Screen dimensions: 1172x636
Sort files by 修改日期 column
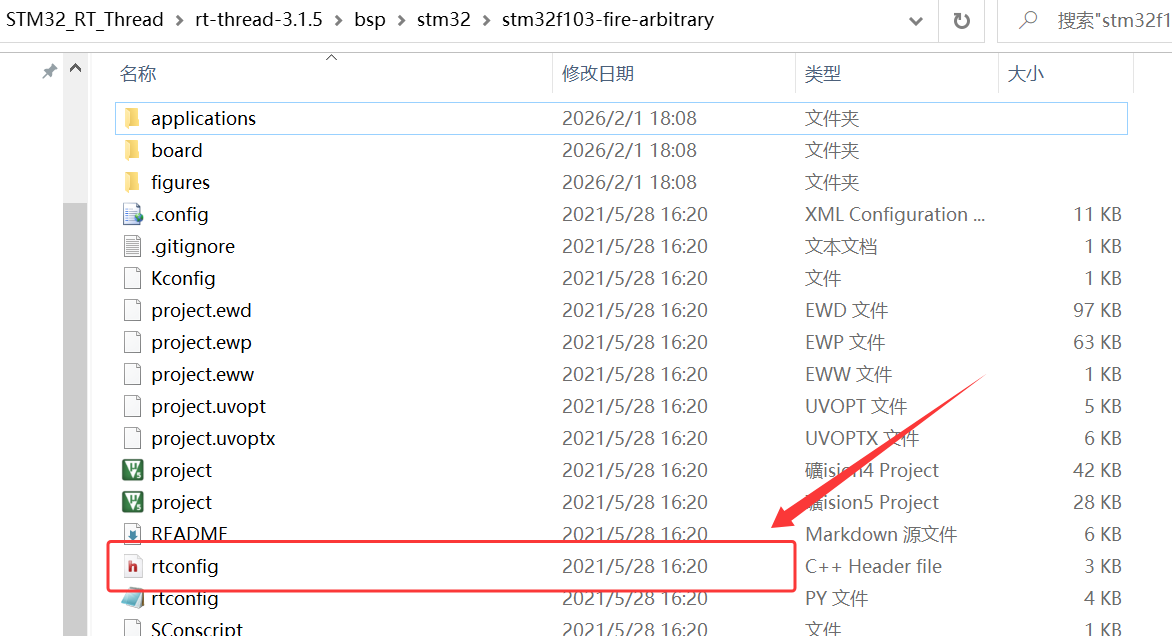click(x=598, y=74)
